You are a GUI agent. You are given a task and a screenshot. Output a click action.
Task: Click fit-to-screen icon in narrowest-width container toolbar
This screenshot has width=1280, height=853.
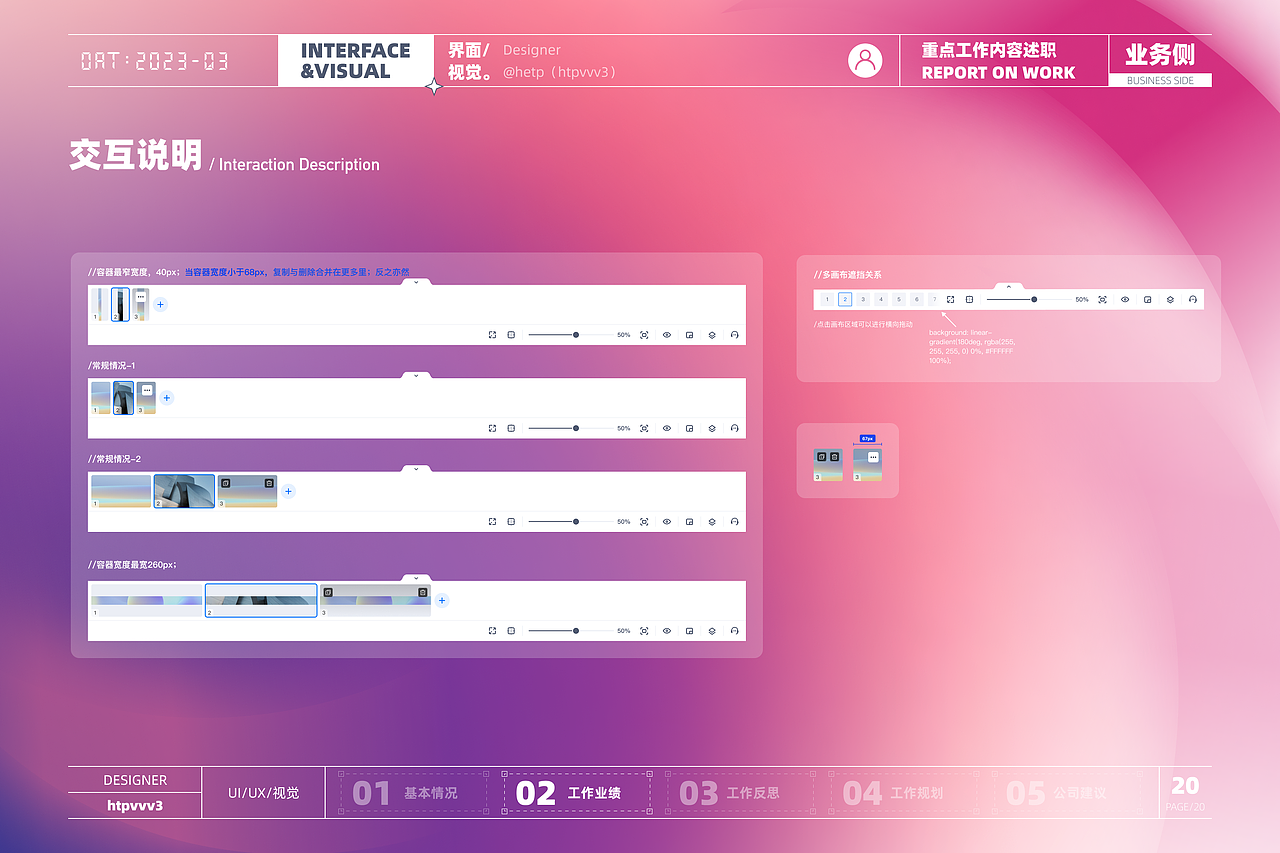(644, 335)
